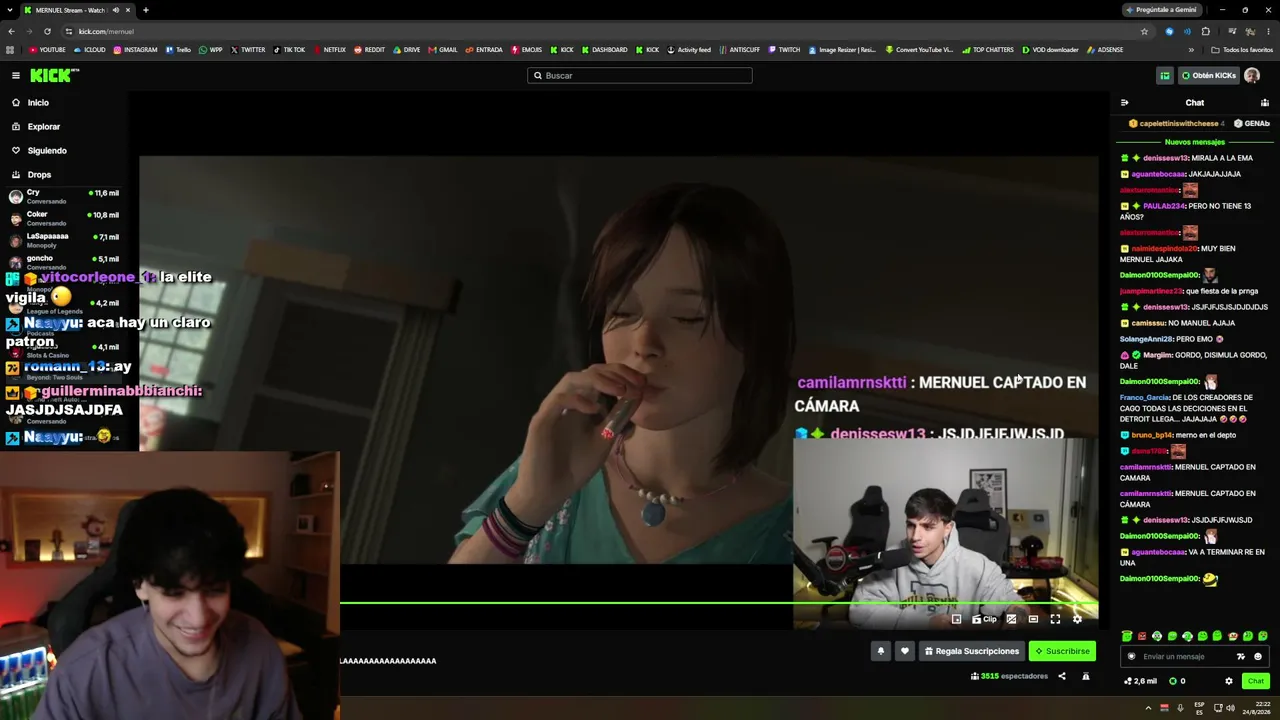Image resolution: width=1280 pixels, height=720 pixels.
Task: Open the DASHBOARD bookmark
Action: click(604, 49)
